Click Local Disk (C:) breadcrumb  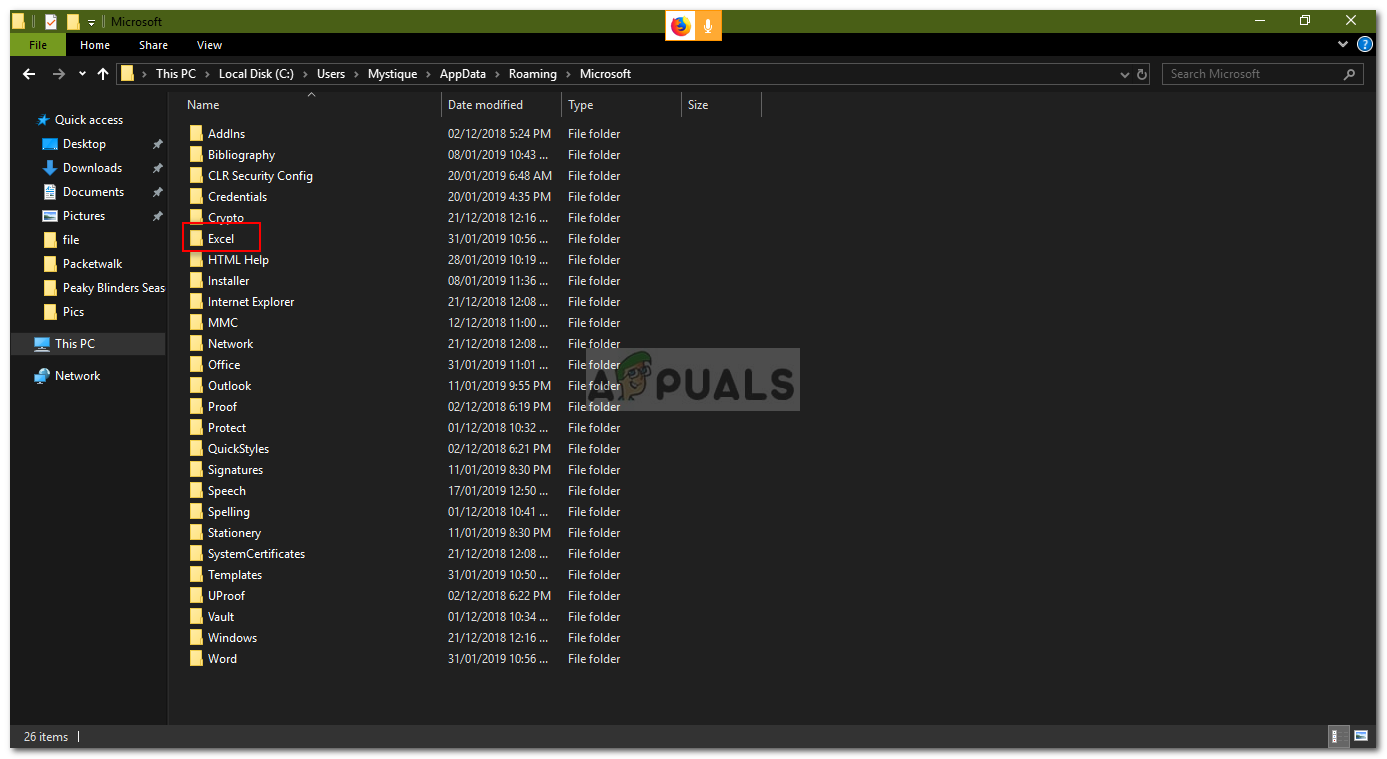(258, 74)
